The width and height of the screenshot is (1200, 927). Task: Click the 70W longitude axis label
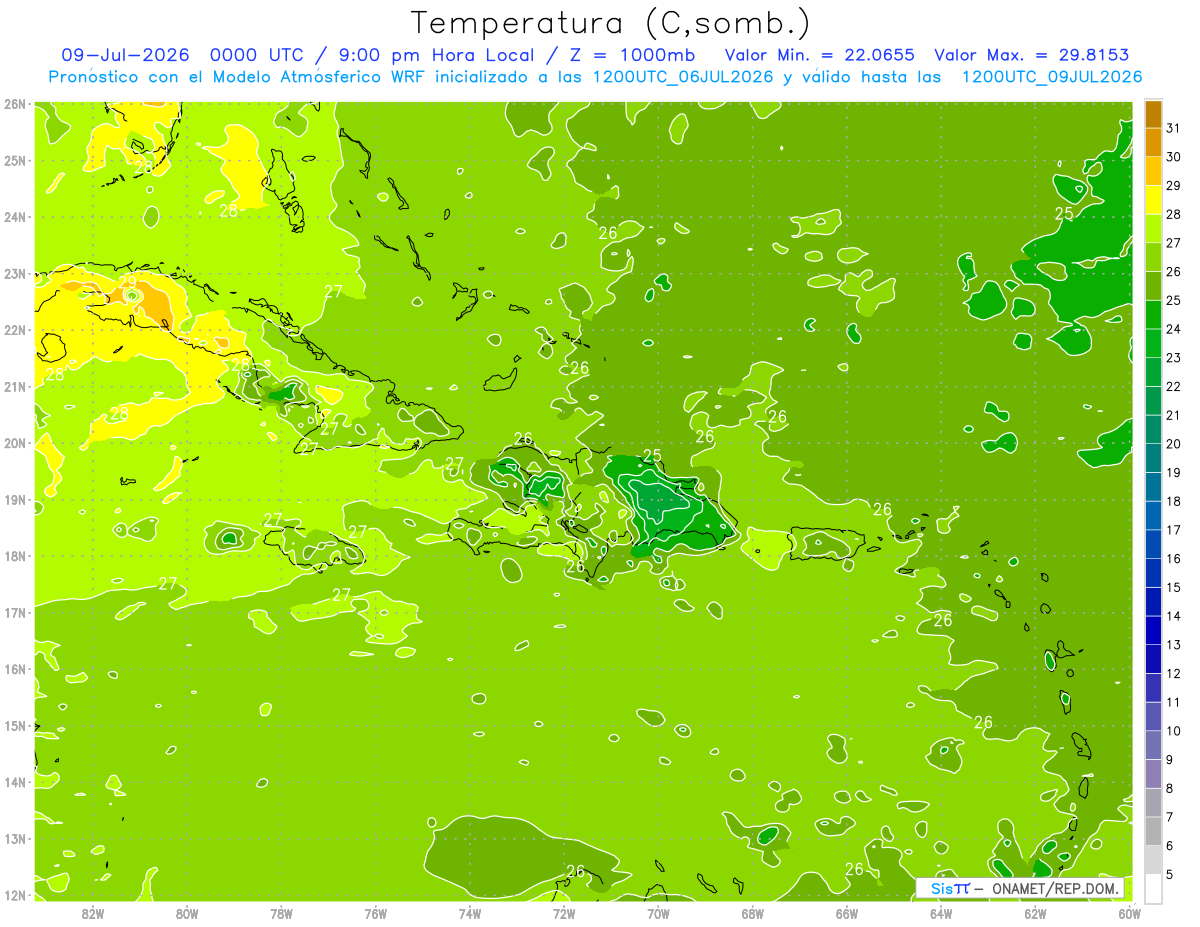pyautogui.click(x=658, y=914)
